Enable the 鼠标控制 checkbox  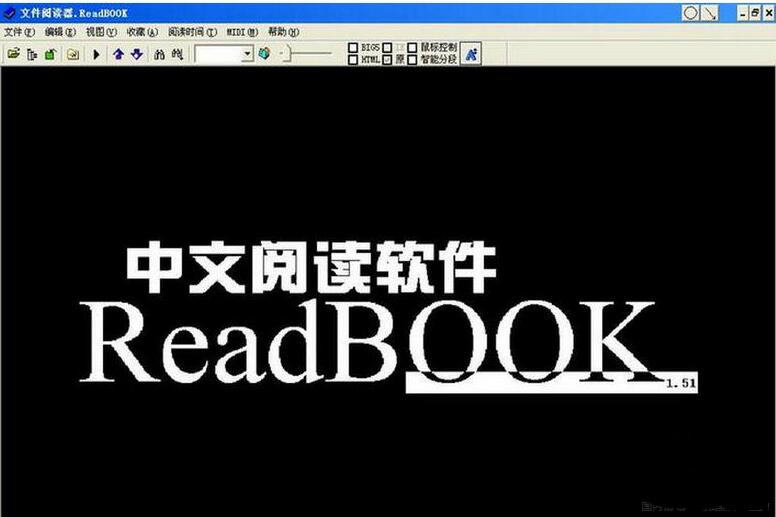[x=412, y=47]
